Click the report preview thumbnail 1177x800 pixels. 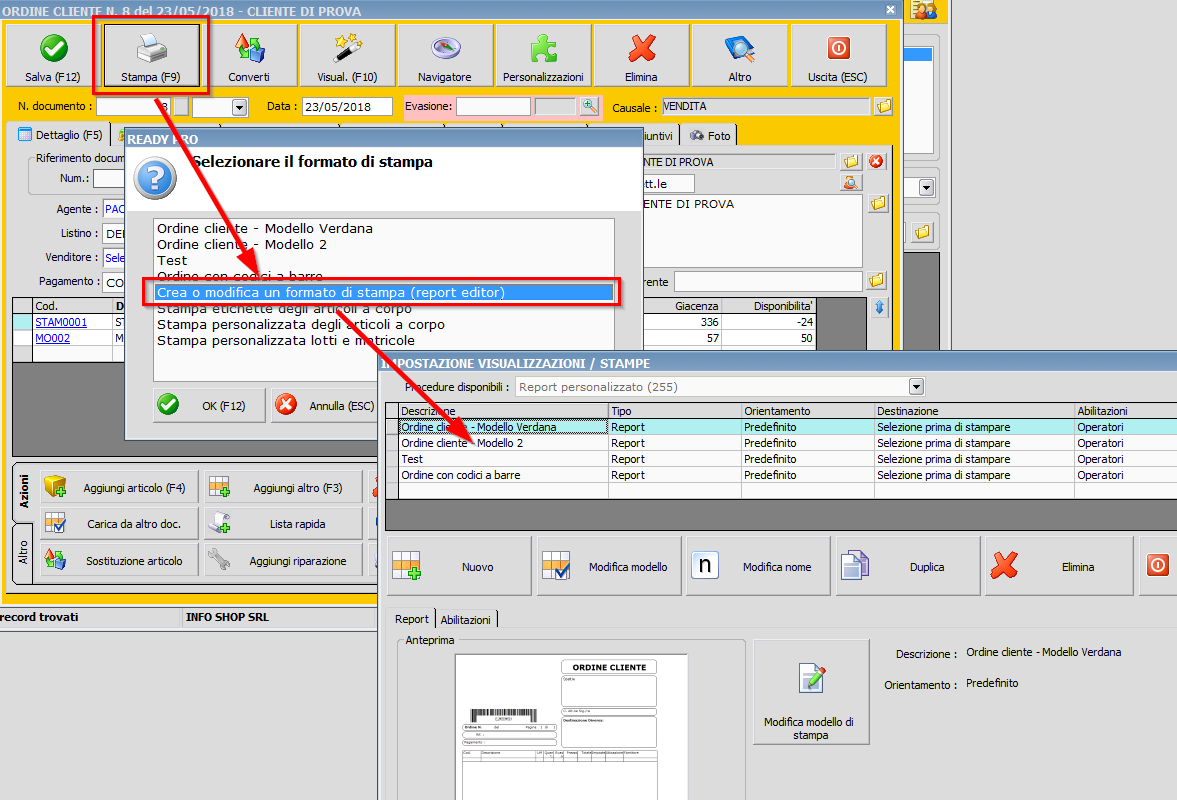click(x=571, y=726)
